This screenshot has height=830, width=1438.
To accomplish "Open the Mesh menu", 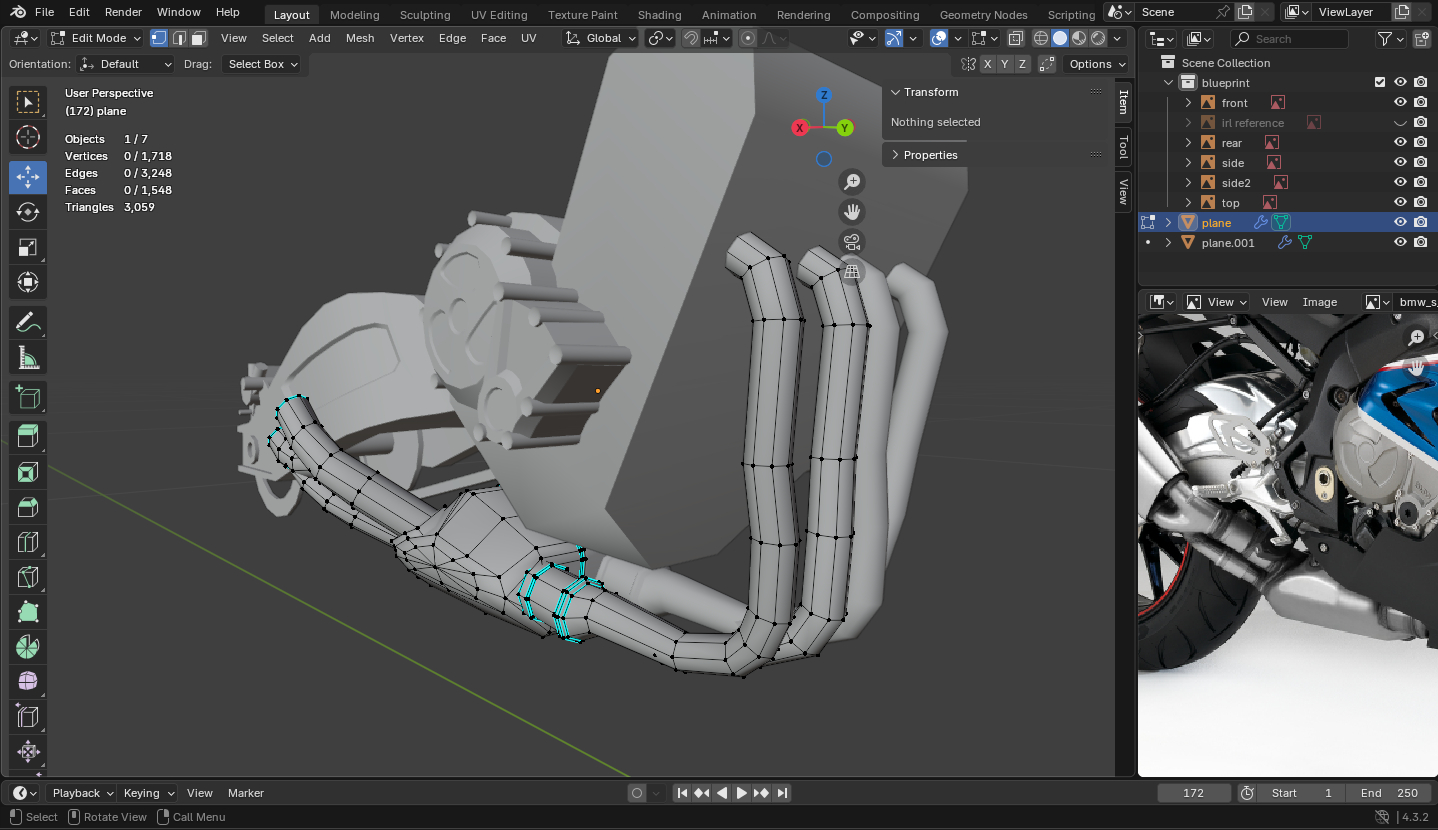I will click(360, 38).
